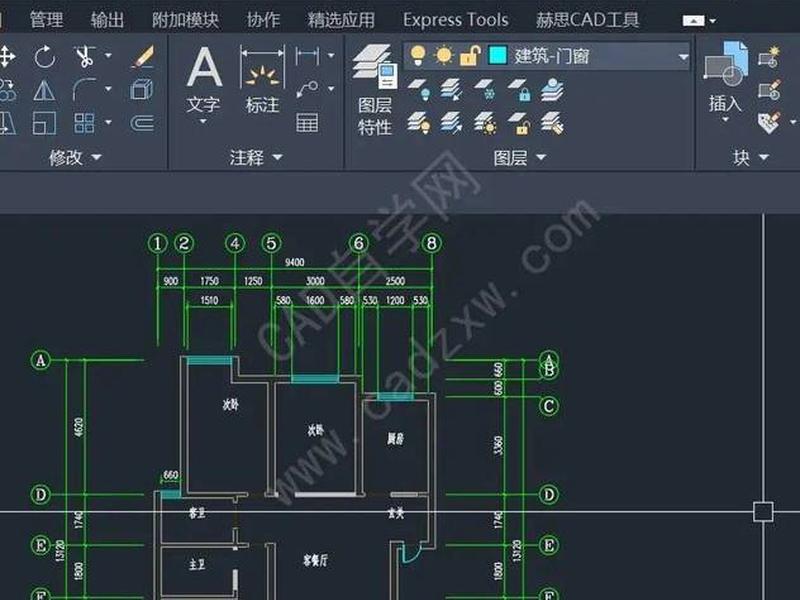
Task: Click Thaw All Layers icon
Action: pos(485,123)
